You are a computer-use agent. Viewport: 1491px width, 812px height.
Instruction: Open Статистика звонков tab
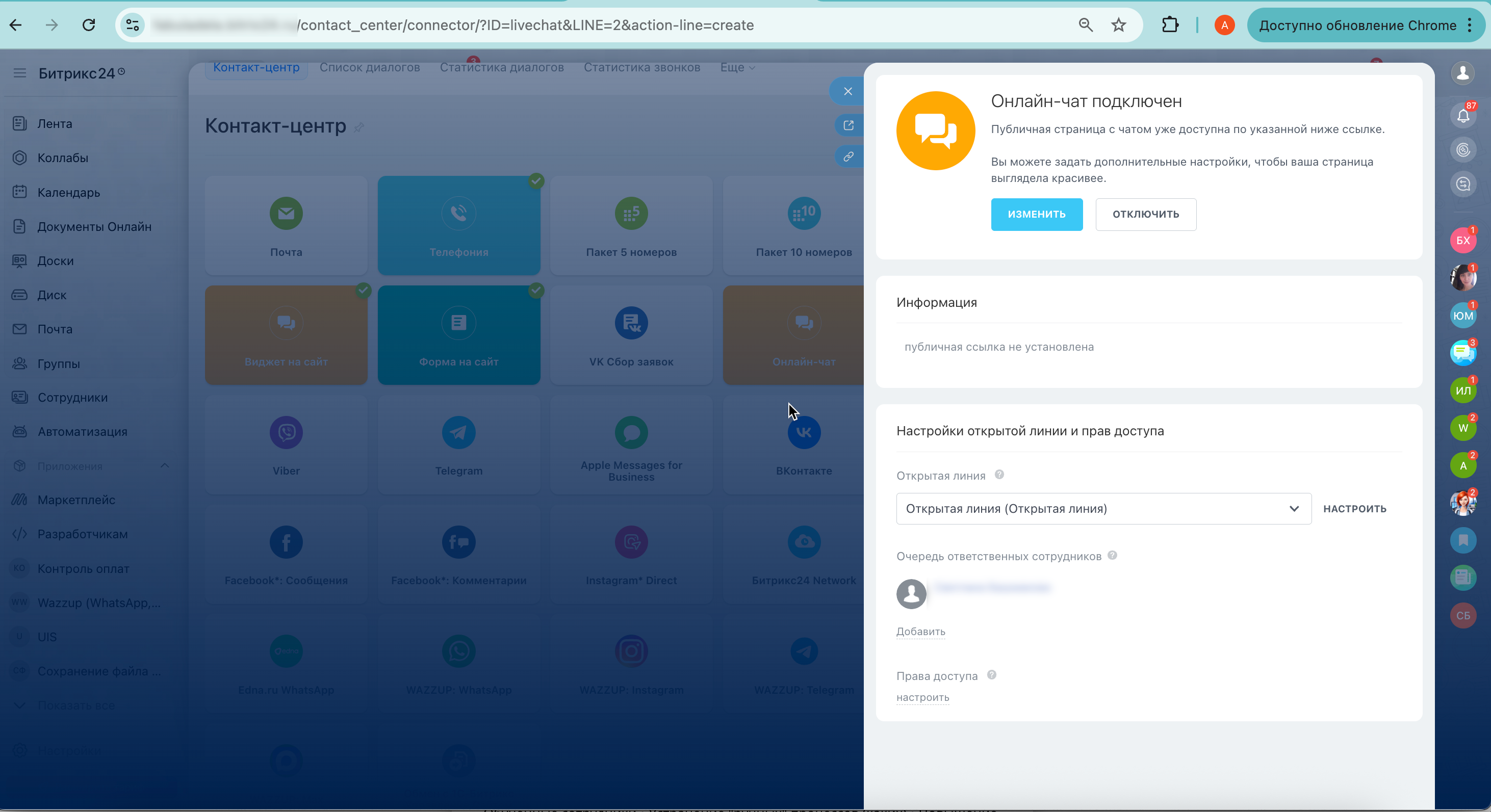click(x=641, y=67)
